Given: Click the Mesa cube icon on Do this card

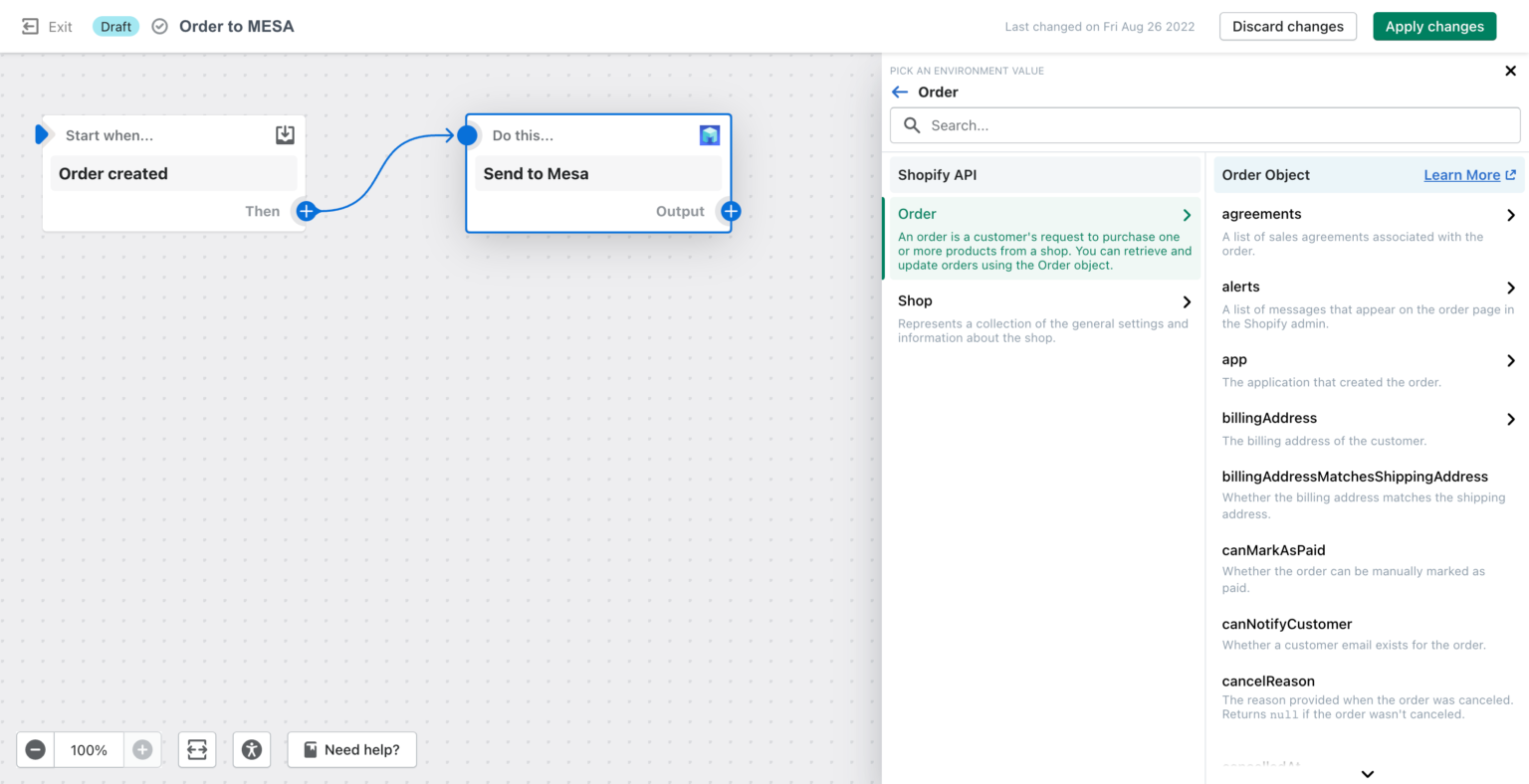Looking at the screenshot, I should point(710,135).
